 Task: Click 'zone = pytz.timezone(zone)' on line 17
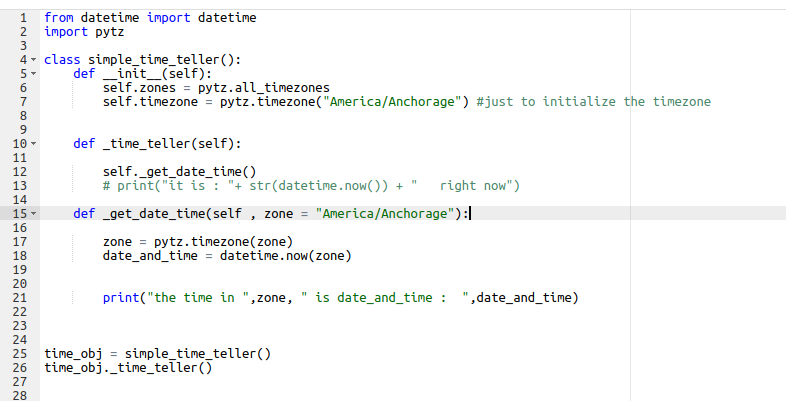pyautogui.click(x=198, y=242)
